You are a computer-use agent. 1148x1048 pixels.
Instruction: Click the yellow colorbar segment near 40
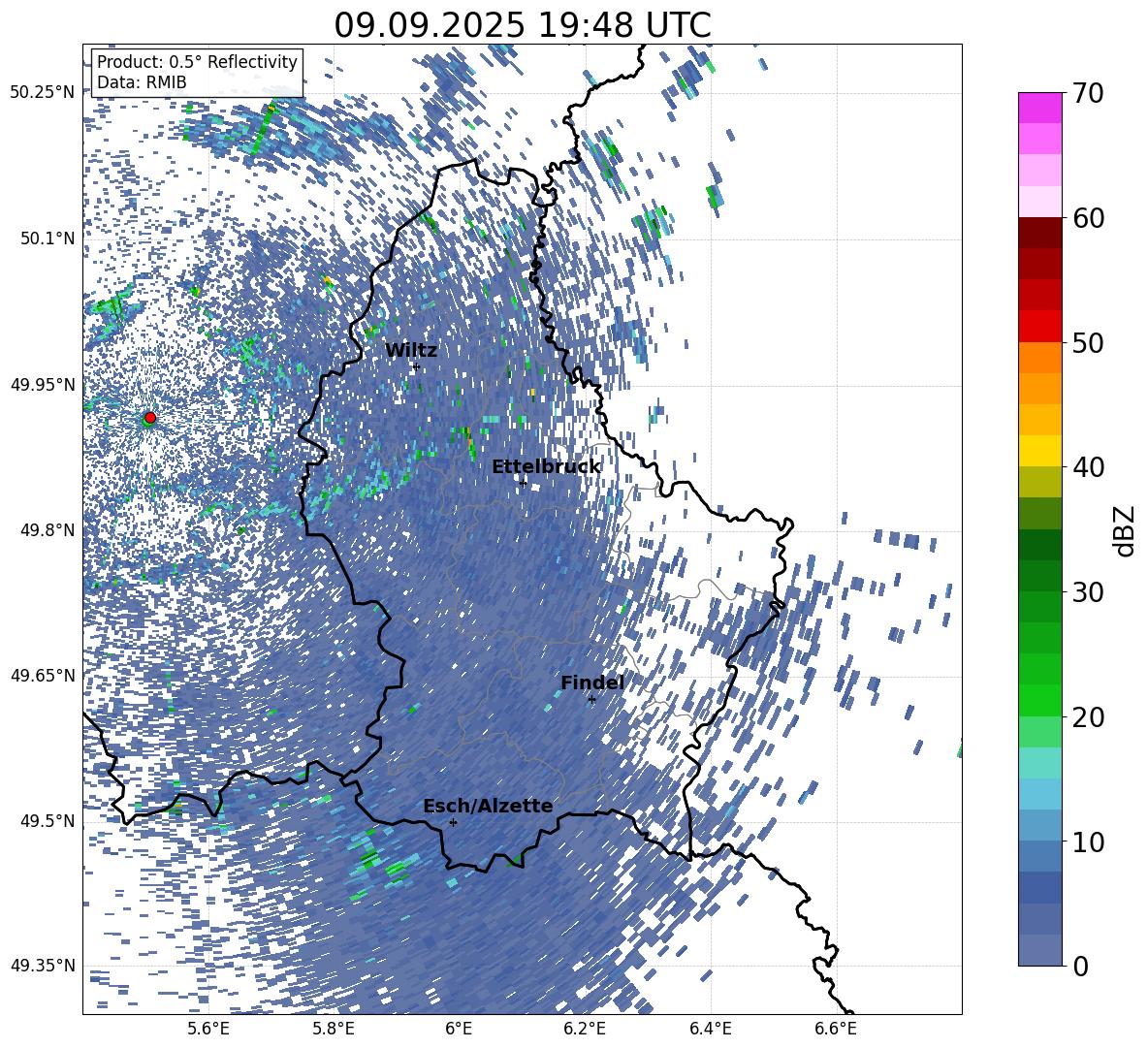[x=1039, y=451]
